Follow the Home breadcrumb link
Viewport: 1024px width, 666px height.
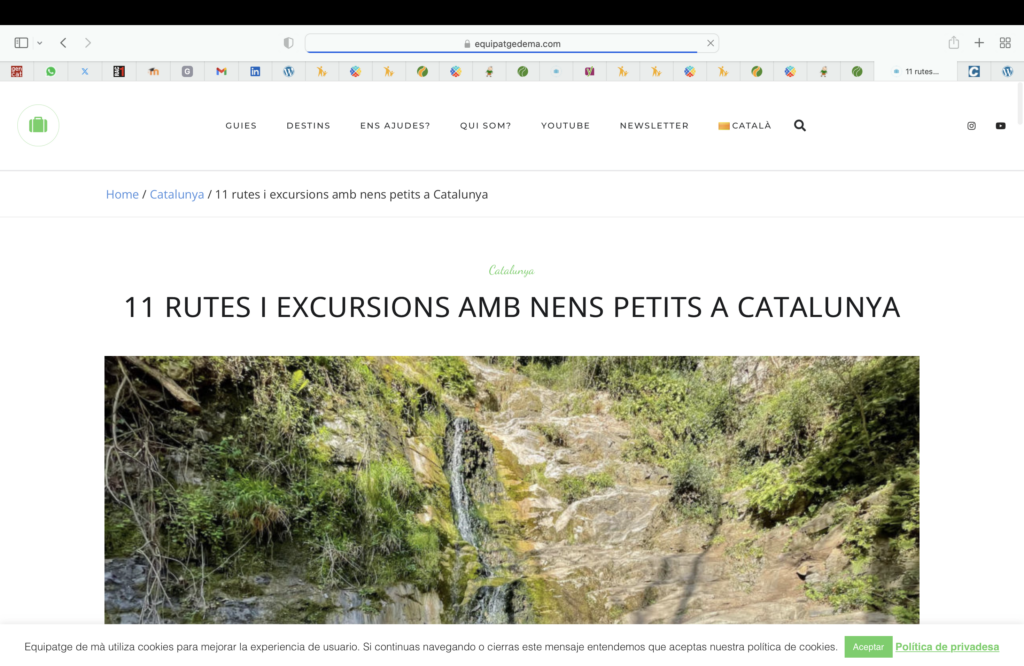pyautogui.click(x=122, y=195)
